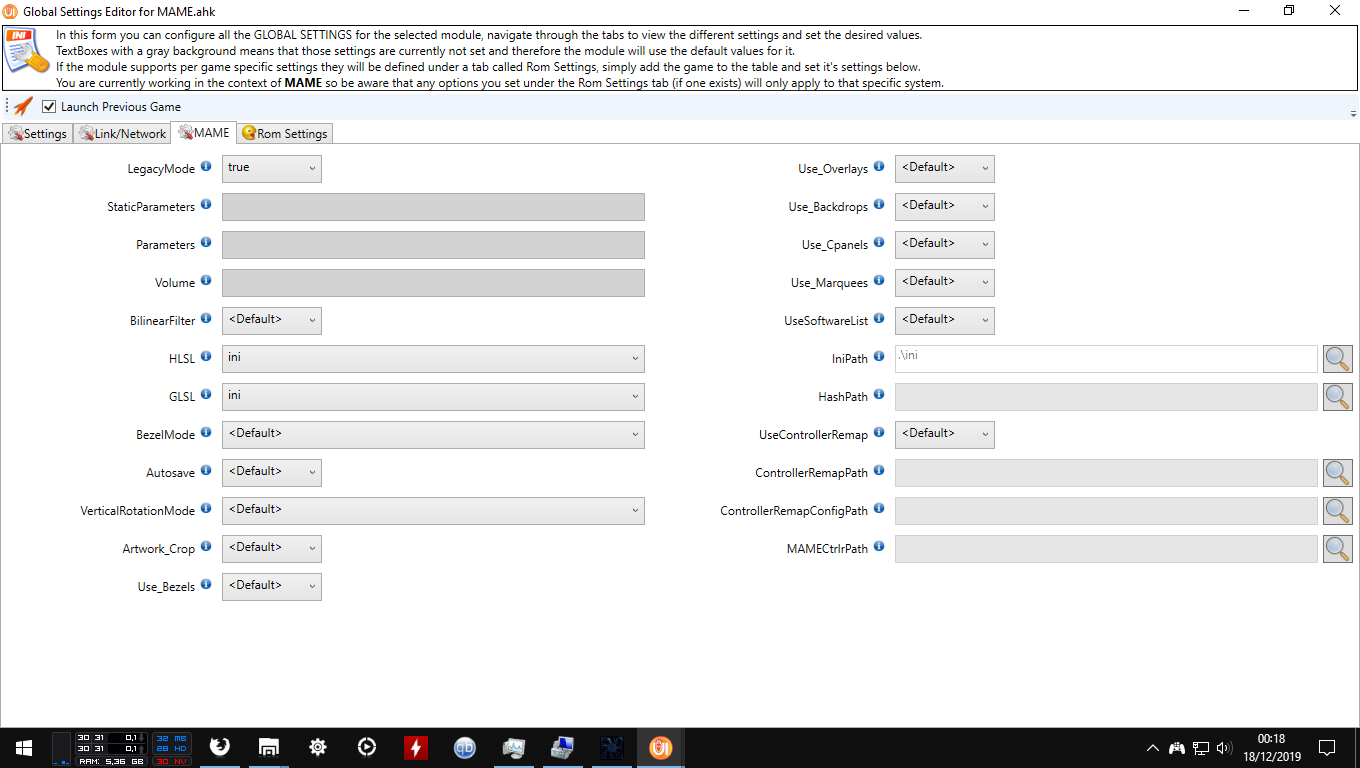Click info icon next to HLSL
The image size is (1360, 768).
tap(206, 357)
